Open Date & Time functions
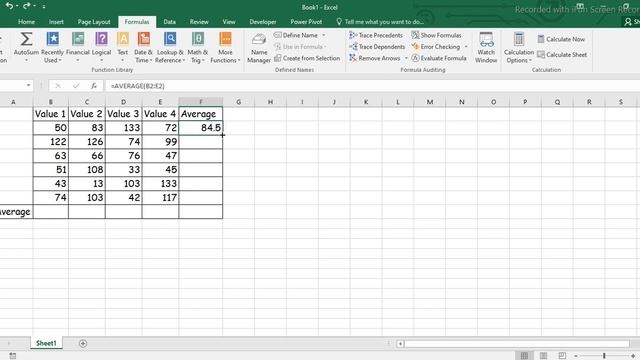 tap(143, 47)
